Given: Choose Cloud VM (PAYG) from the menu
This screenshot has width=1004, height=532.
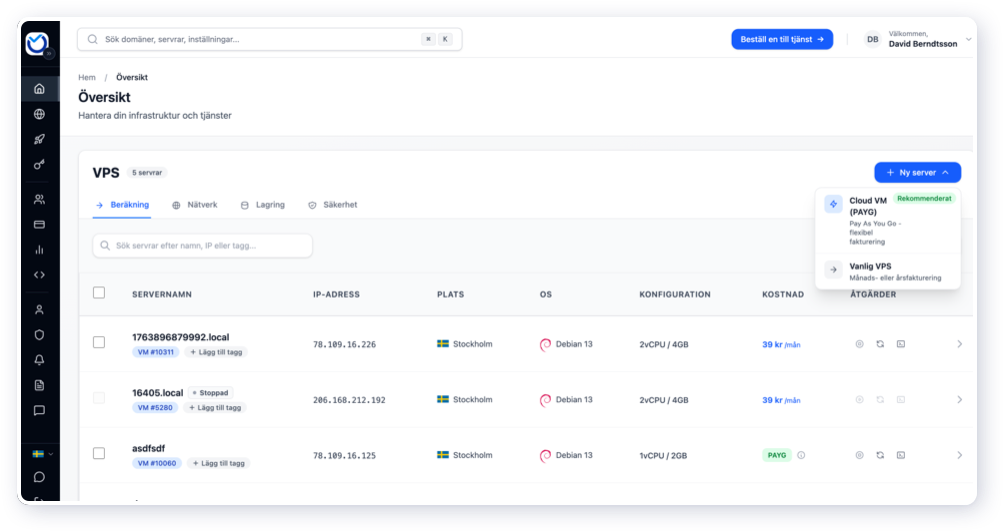Looking at the screenshot, I should click(888, 220).
